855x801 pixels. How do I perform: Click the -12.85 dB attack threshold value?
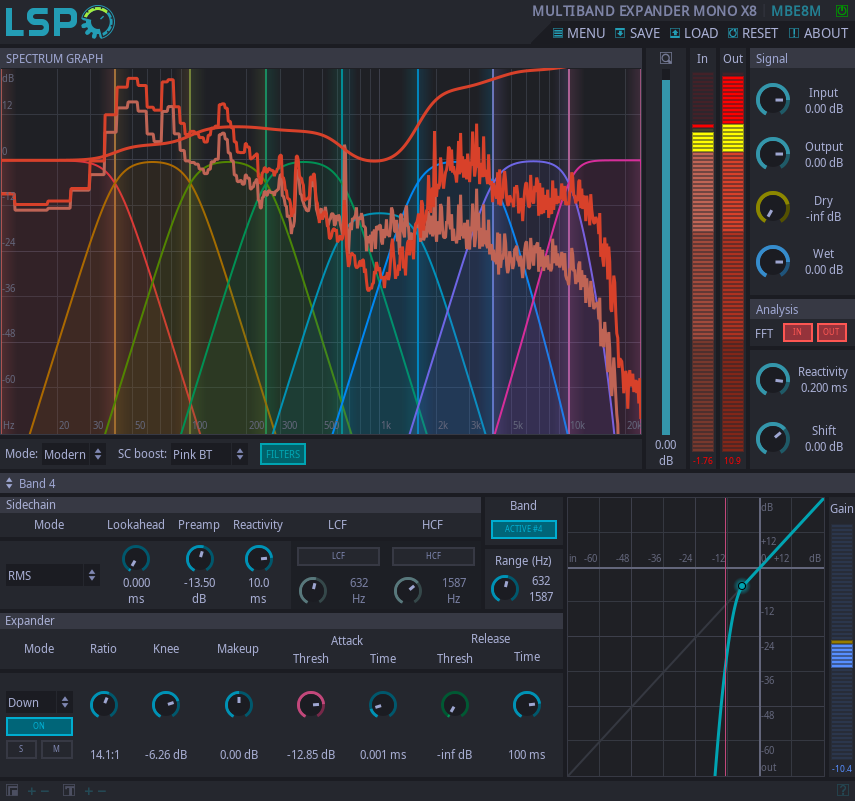point(311,755)
